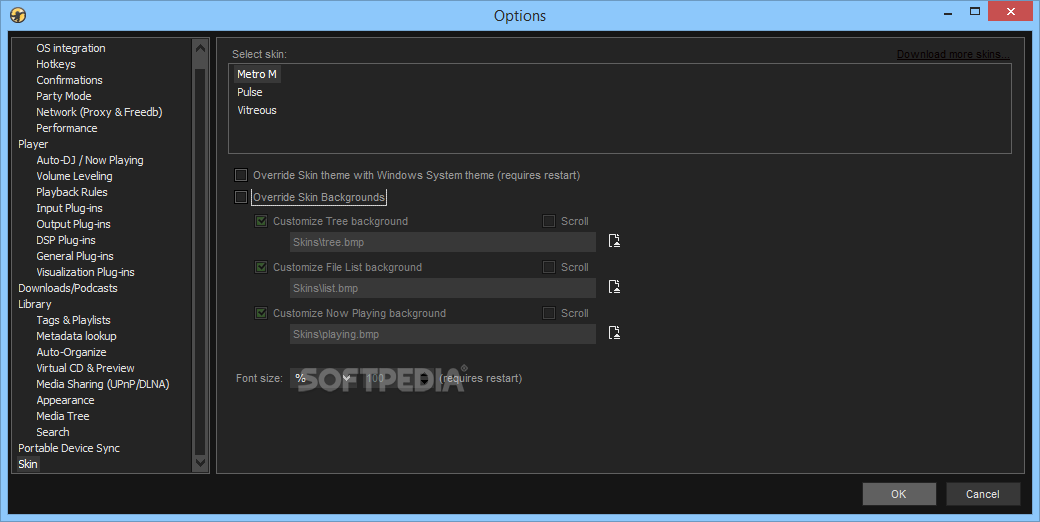
Task: Browse for the Tree background file icon
Action: (x=614, y=241)
